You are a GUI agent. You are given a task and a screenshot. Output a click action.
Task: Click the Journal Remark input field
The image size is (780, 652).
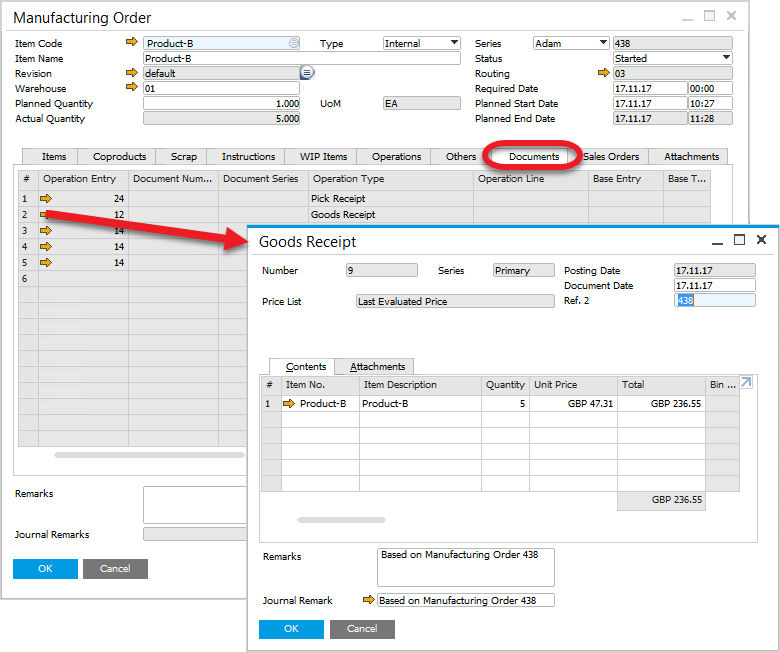[466, 600]
